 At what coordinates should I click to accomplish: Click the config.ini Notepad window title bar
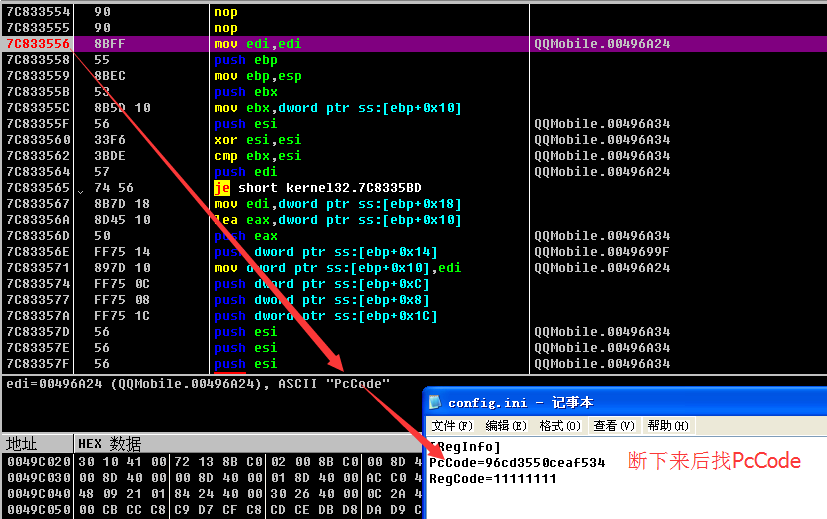[x=626, y=402]
